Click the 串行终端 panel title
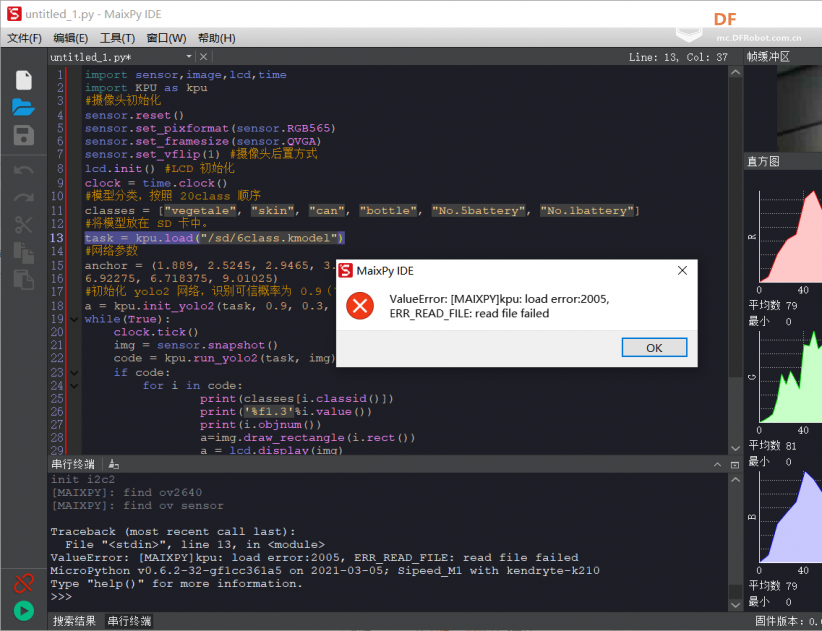Image resolution: width=822 pixels, height=631 pixels. [x=73, y=464]
